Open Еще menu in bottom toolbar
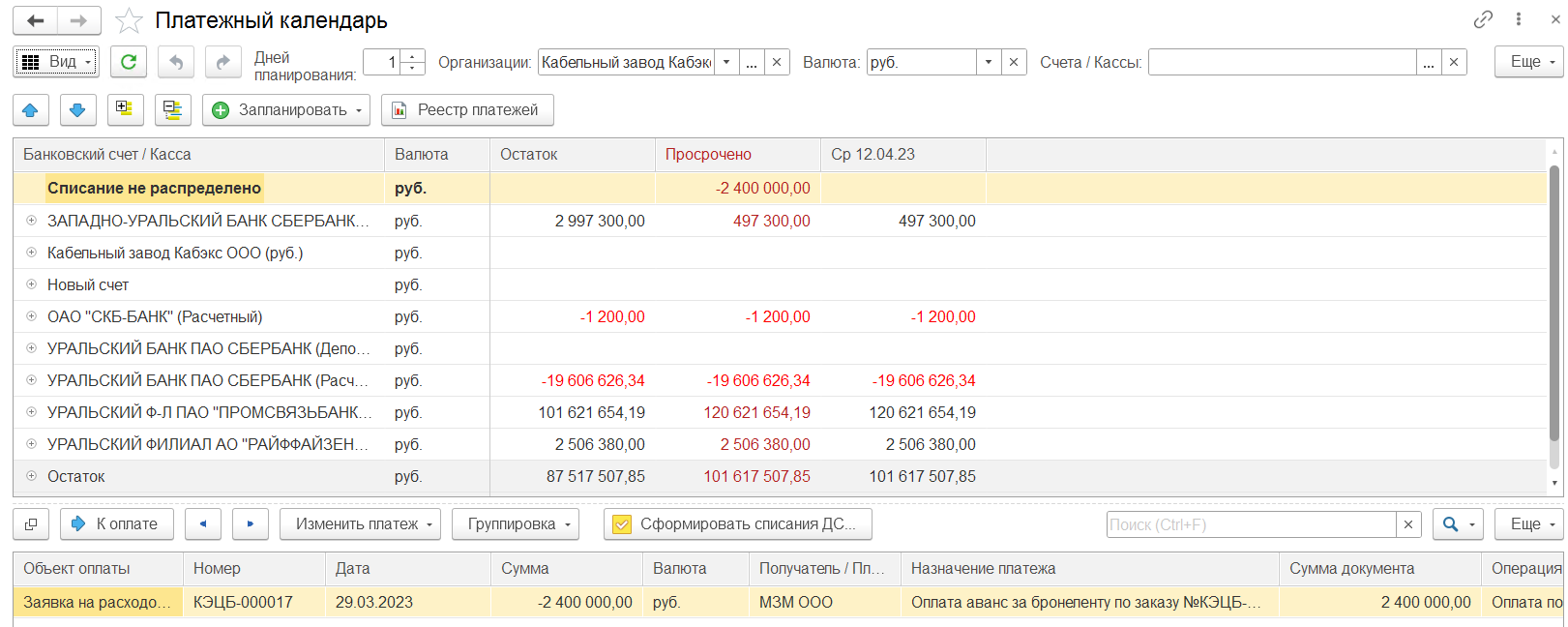Image resolution: width=1568 pixels, height=627 pixels. (1528, 524)
